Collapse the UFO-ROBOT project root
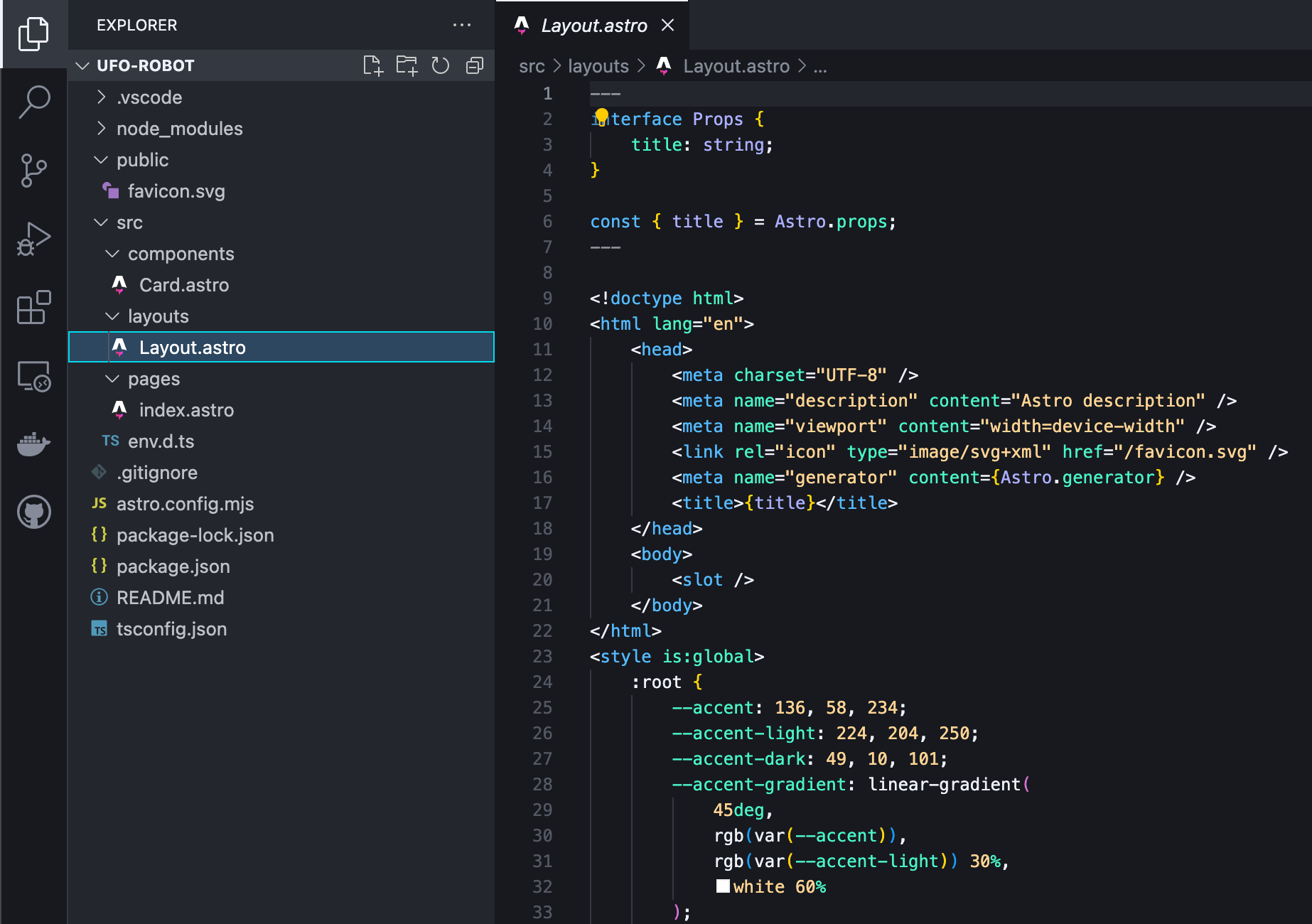Viewport: 1312px width, 924px height. click(145, 66)
